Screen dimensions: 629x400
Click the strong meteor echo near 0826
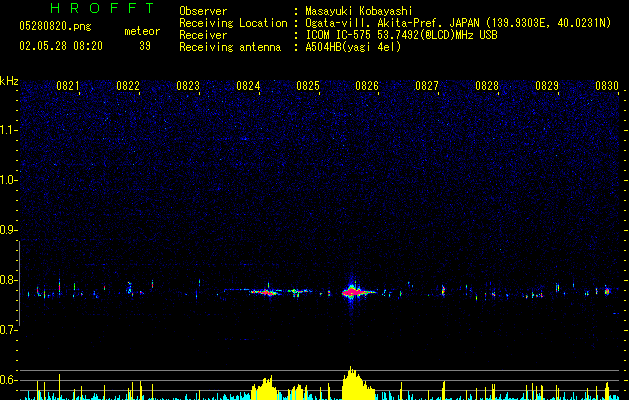coord(353,292)
